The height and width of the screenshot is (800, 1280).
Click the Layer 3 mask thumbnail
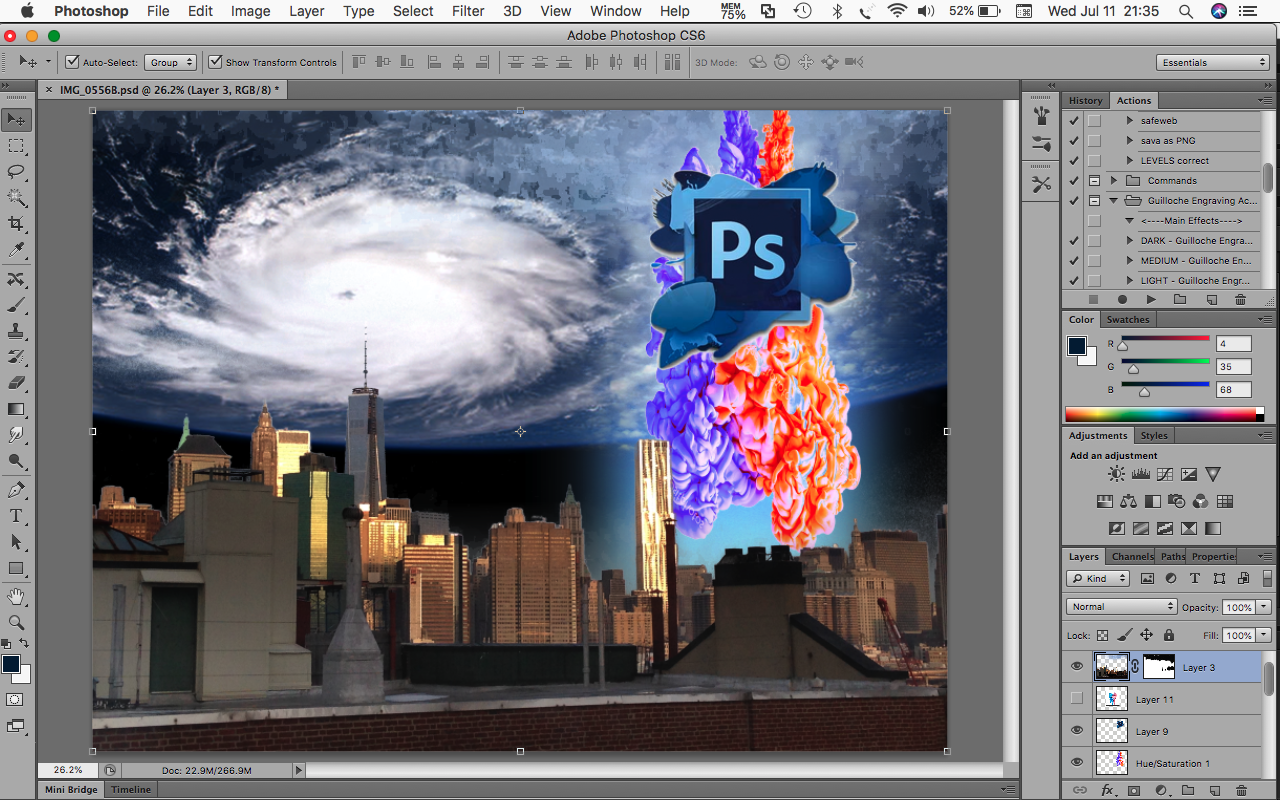1158,667
